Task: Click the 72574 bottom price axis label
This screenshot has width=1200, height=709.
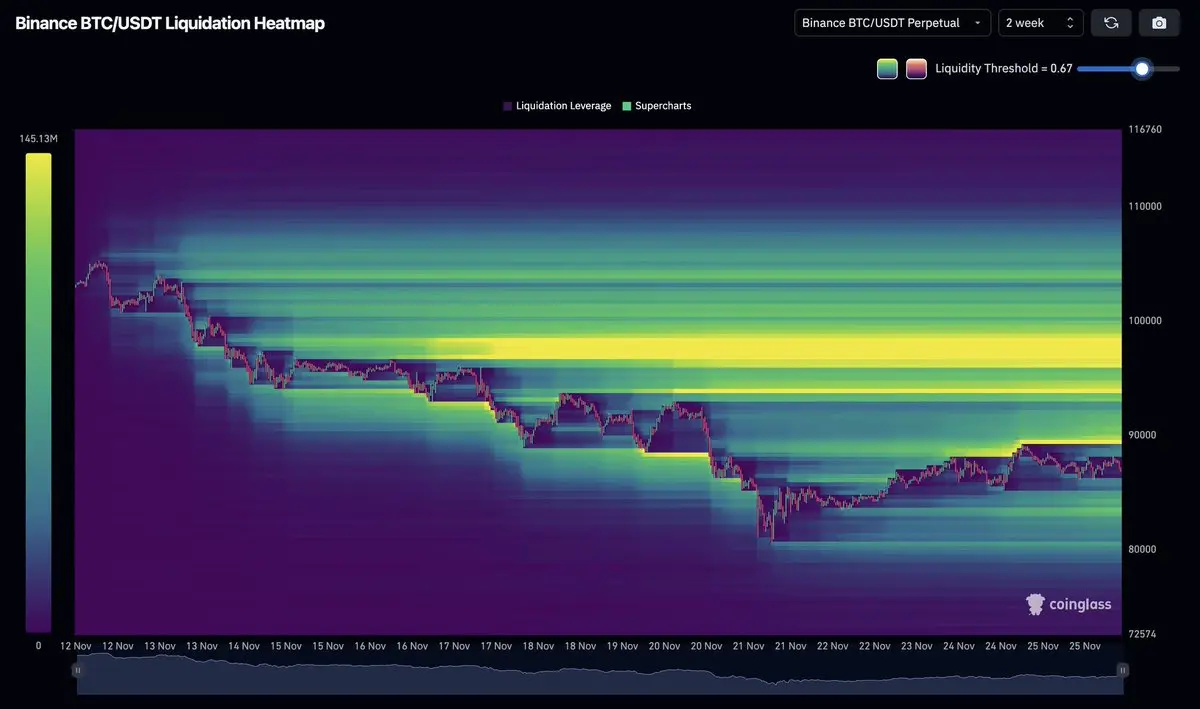Action: tap(1143, 636)
